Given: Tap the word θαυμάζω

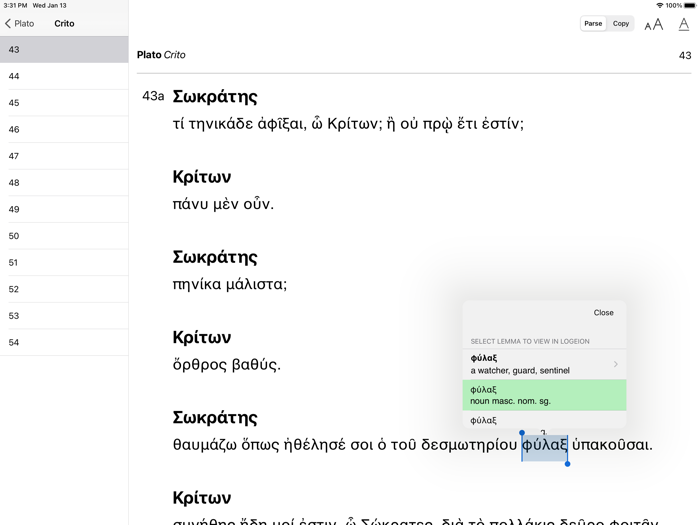Looking at the screenshot, I should (x=205, y=445).
